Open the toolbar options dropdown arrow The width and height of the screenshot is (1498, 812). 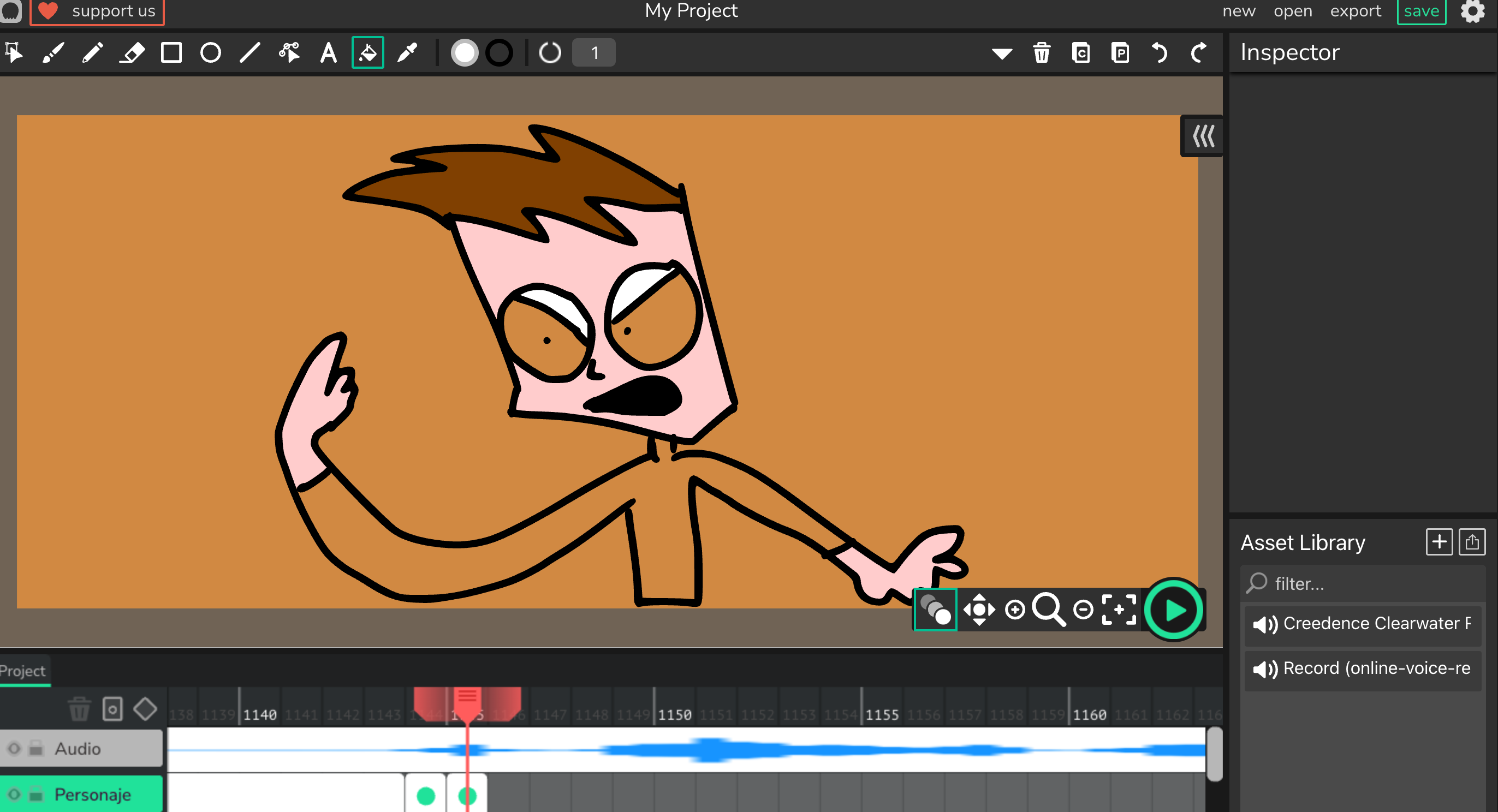click(1001, 54)
